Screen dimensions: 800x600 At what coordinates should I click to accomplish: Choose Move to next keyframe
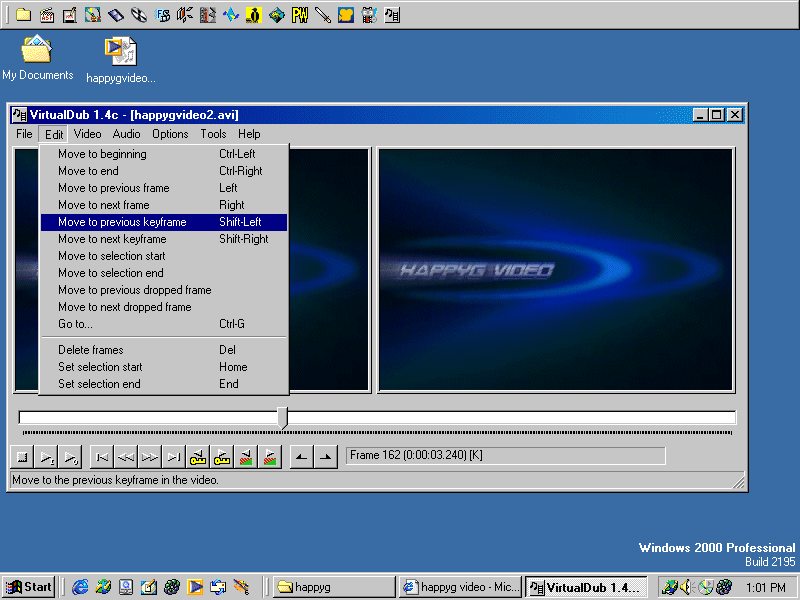(164, 239)
